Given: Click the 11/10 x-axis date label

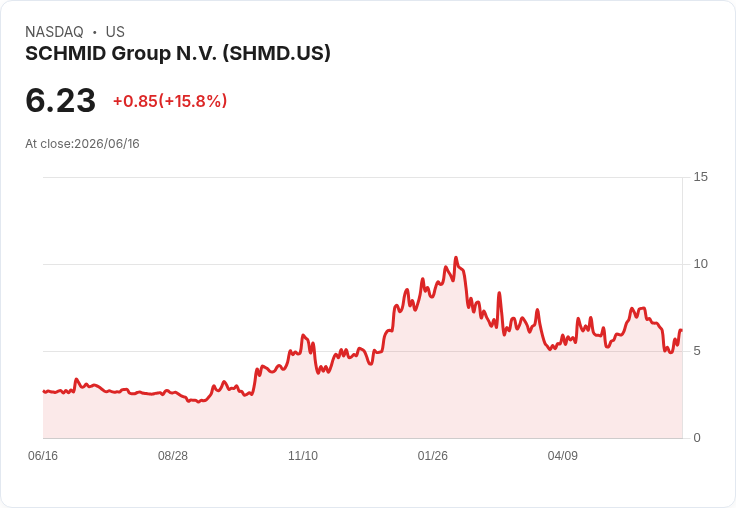Looking at the screenshot, I should [x=303, y=455].
